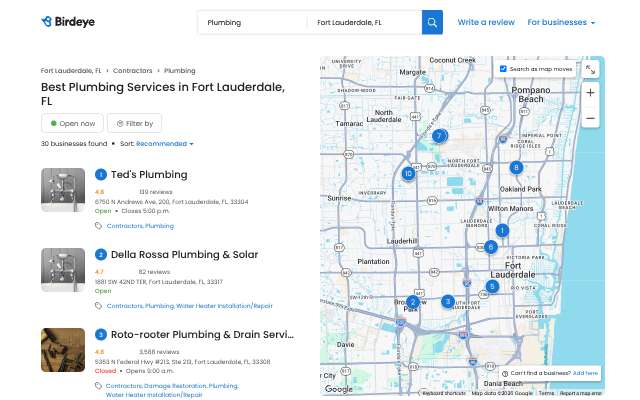Select map pin number 8
The height and width of the screenshot is (400, 640).
pyautogui.click(x=516, y=167)
